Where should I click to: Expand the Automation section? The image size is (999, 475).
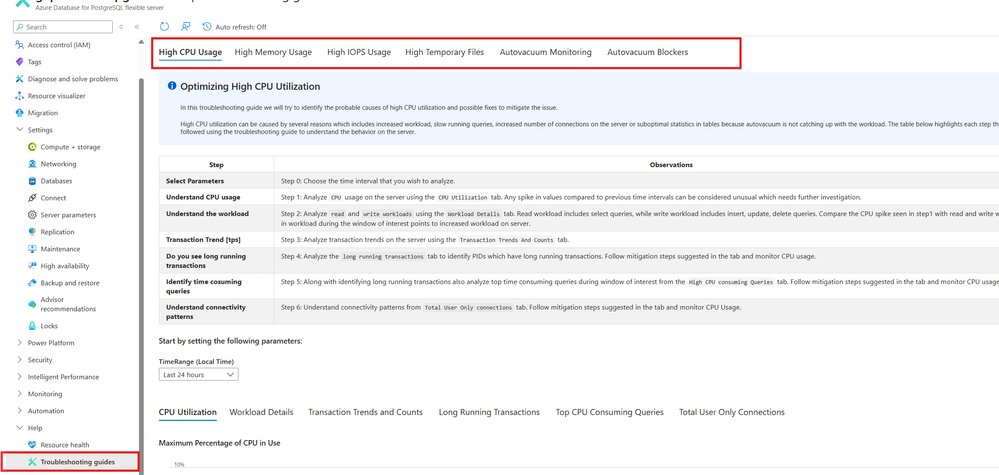coord(19,411)
